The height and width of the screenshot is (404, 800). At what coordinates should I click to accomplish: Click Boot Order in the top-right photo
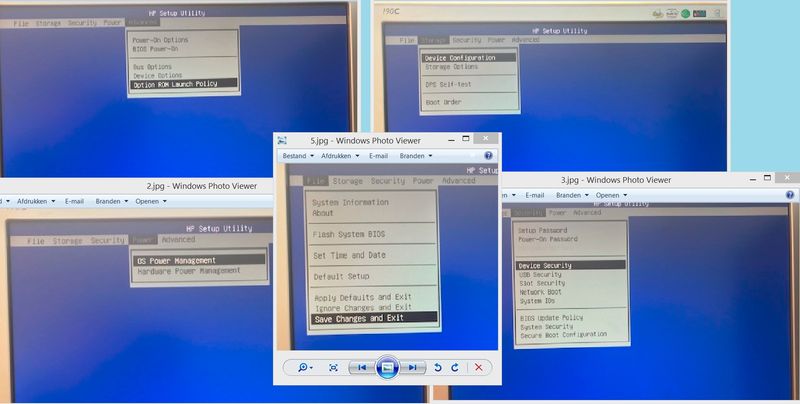[443, 102]
